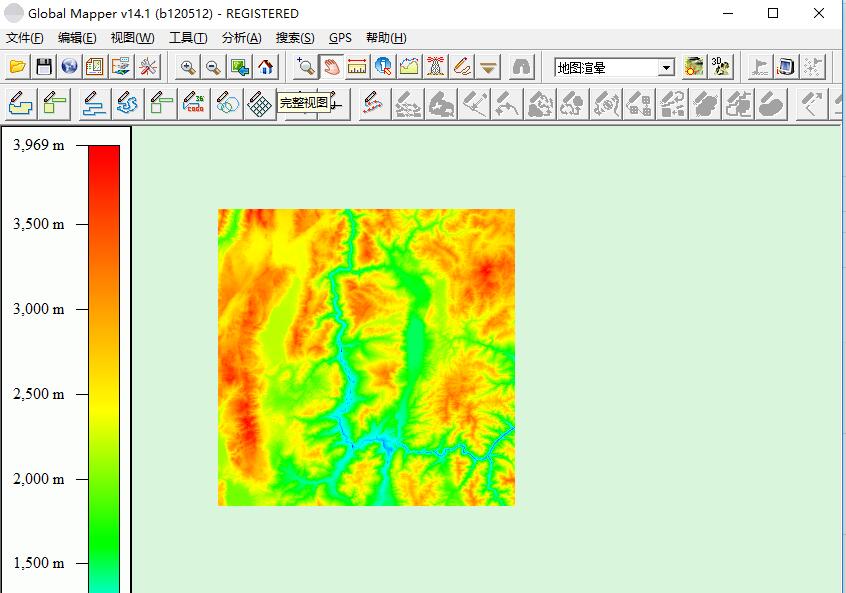Click the 3,000 m legend label

pos(39,309)
